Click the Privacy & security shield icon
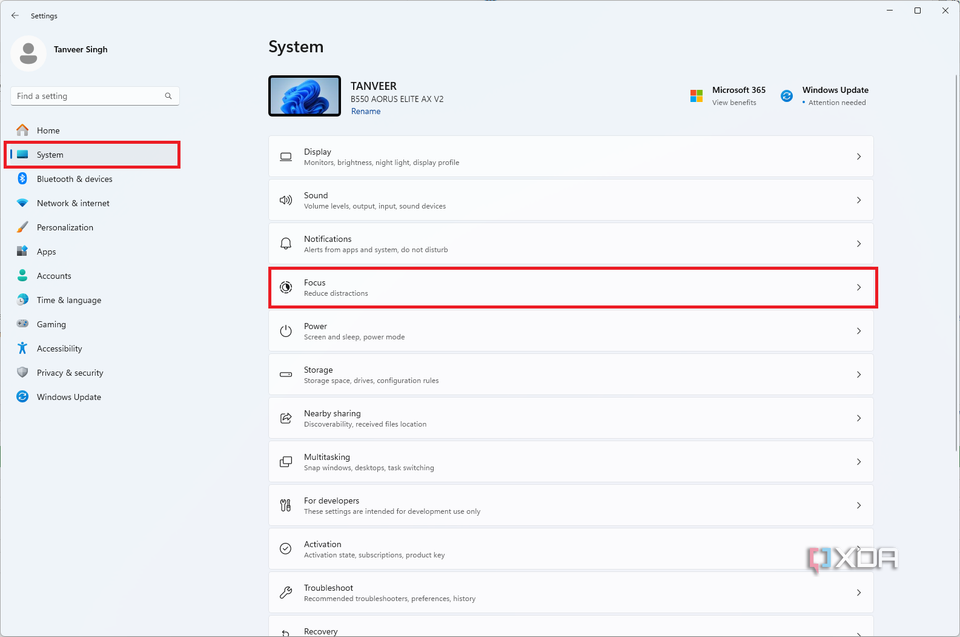This screenshot has width=960, height=637. click(22, 372)
